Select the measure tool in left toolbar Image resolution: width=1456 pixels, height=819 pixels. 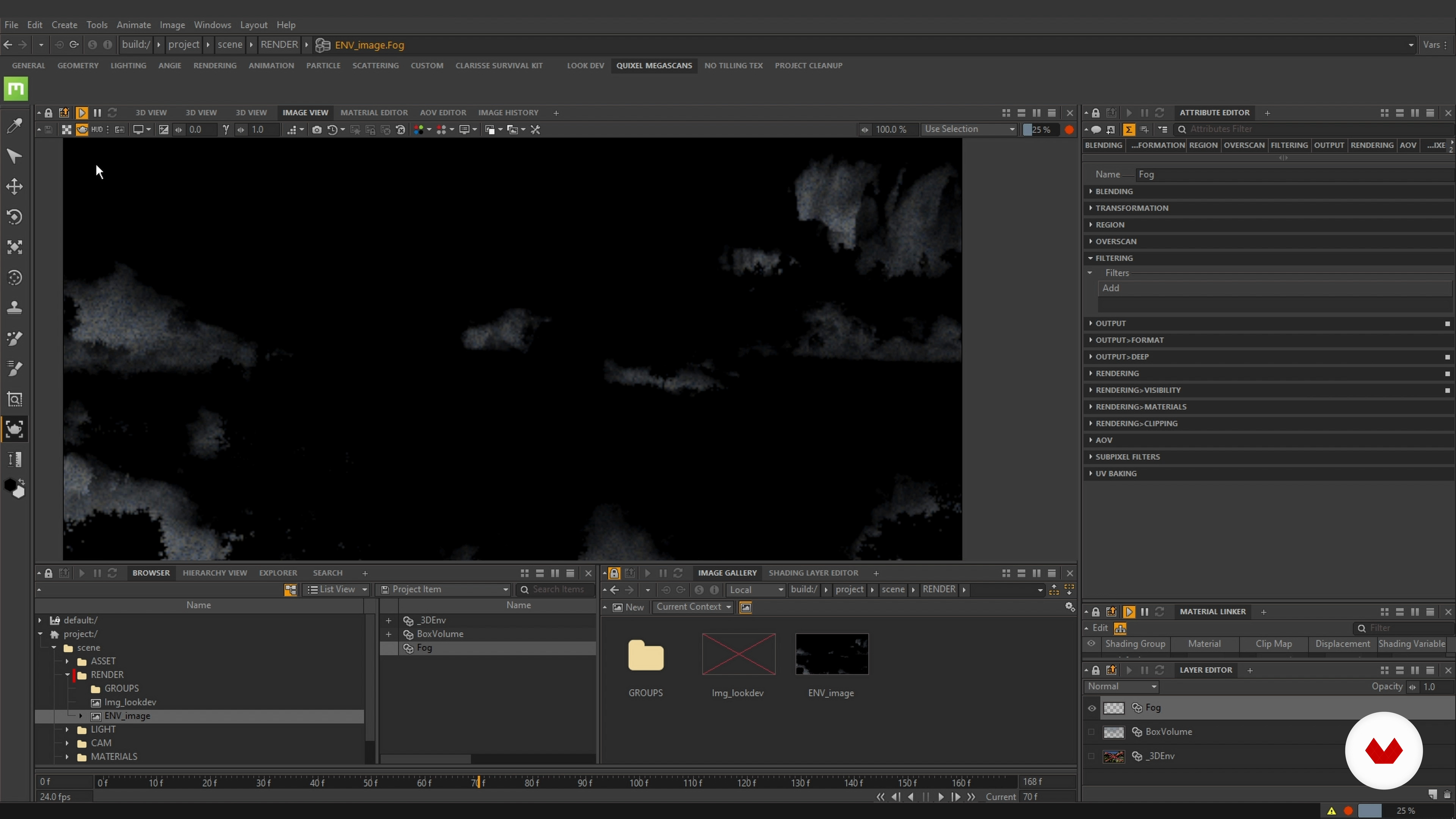coord(14,460)
